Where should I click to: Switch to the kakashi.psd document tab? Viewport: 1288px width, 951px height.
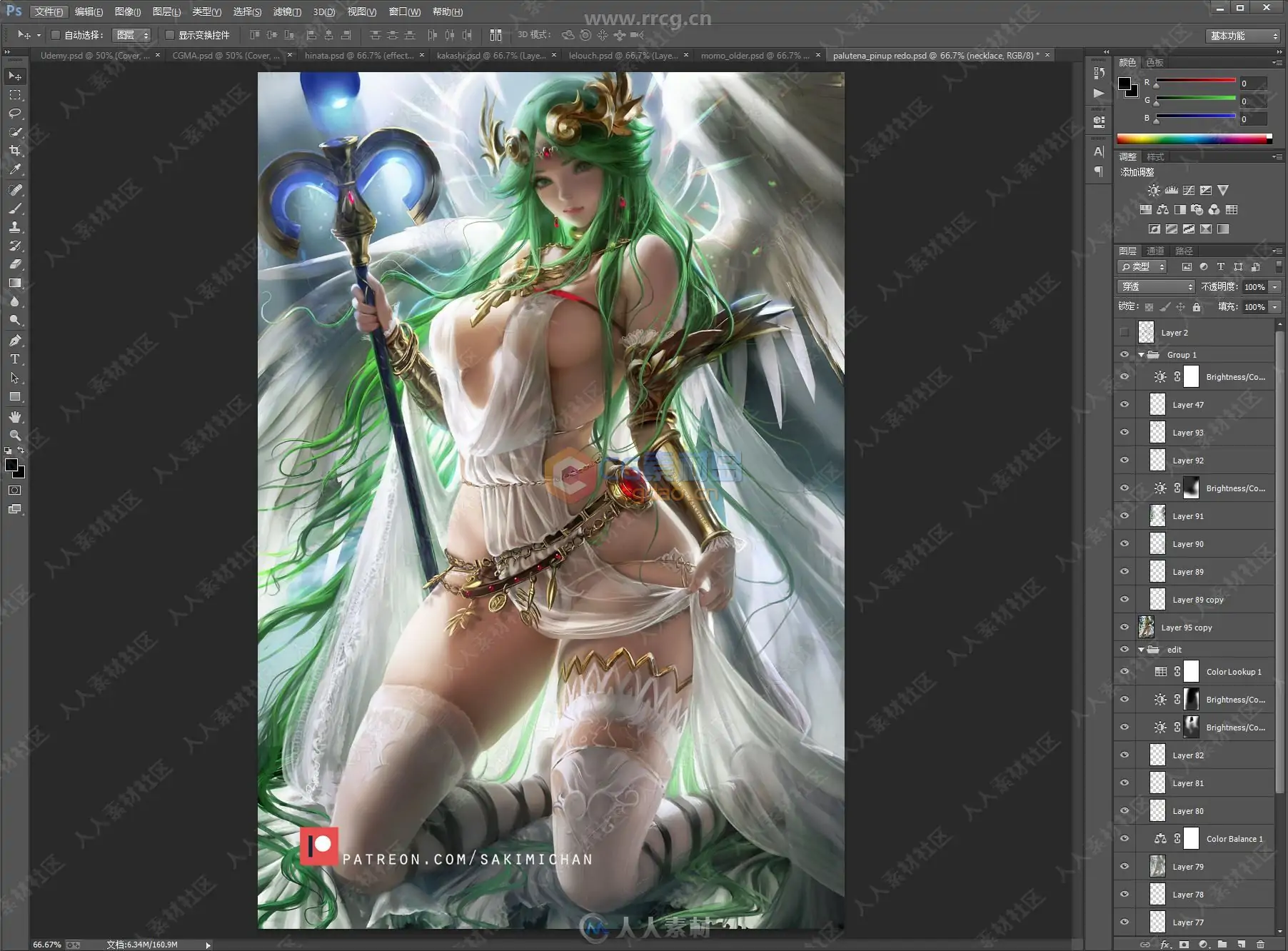point(490,55)
